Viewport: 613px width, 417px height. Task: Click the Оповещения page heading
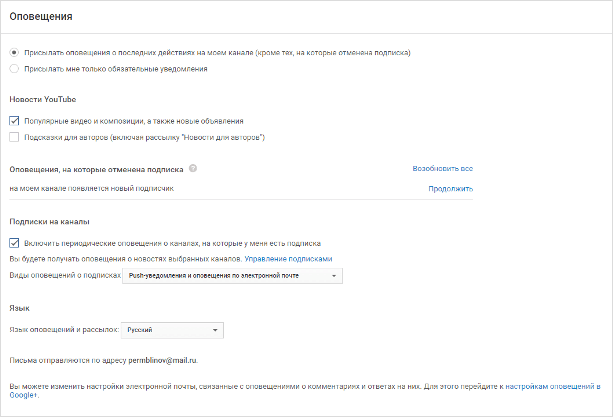(x=41, y=16)
